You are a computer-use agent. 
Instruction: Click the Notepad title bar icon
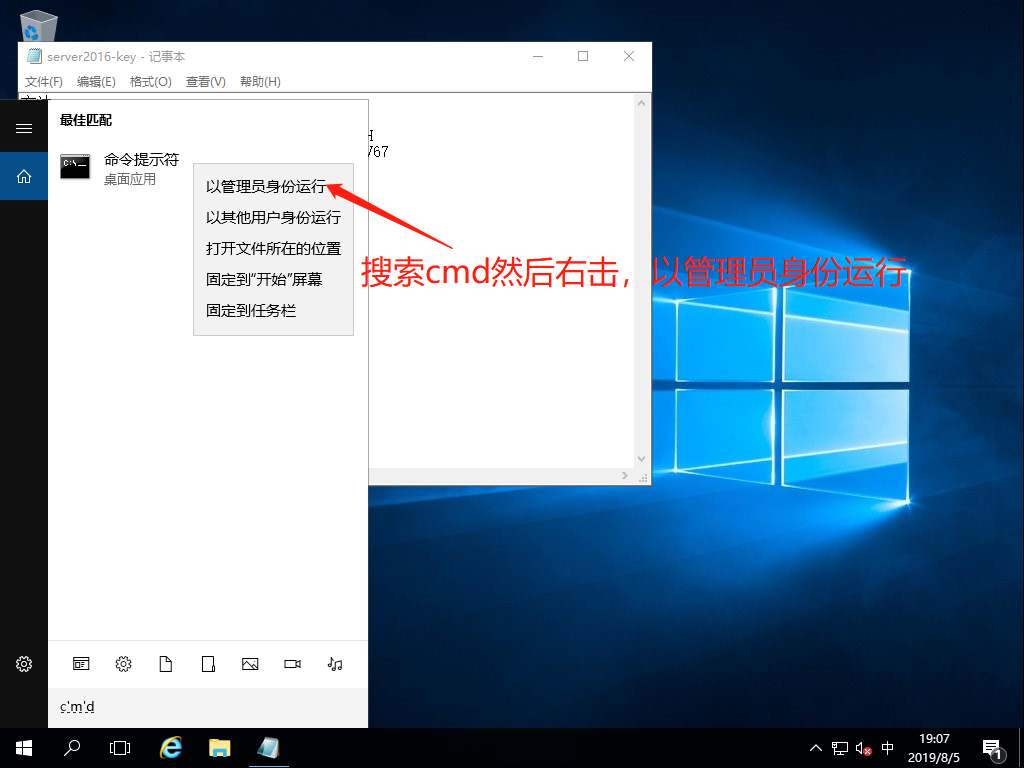tap(34, 57)
